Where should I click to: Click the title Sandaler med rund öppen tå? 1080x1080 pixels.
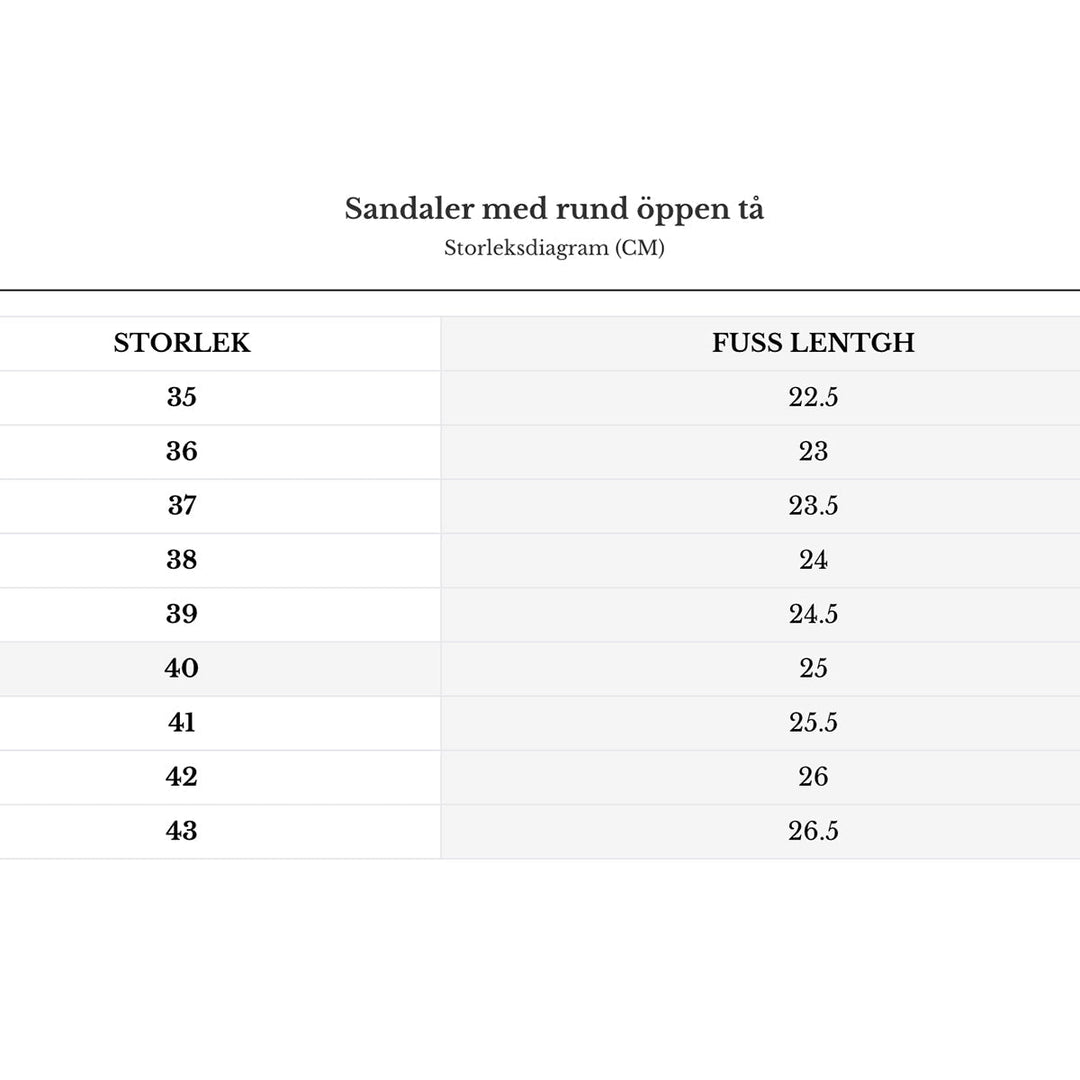(x=554, y=209)
